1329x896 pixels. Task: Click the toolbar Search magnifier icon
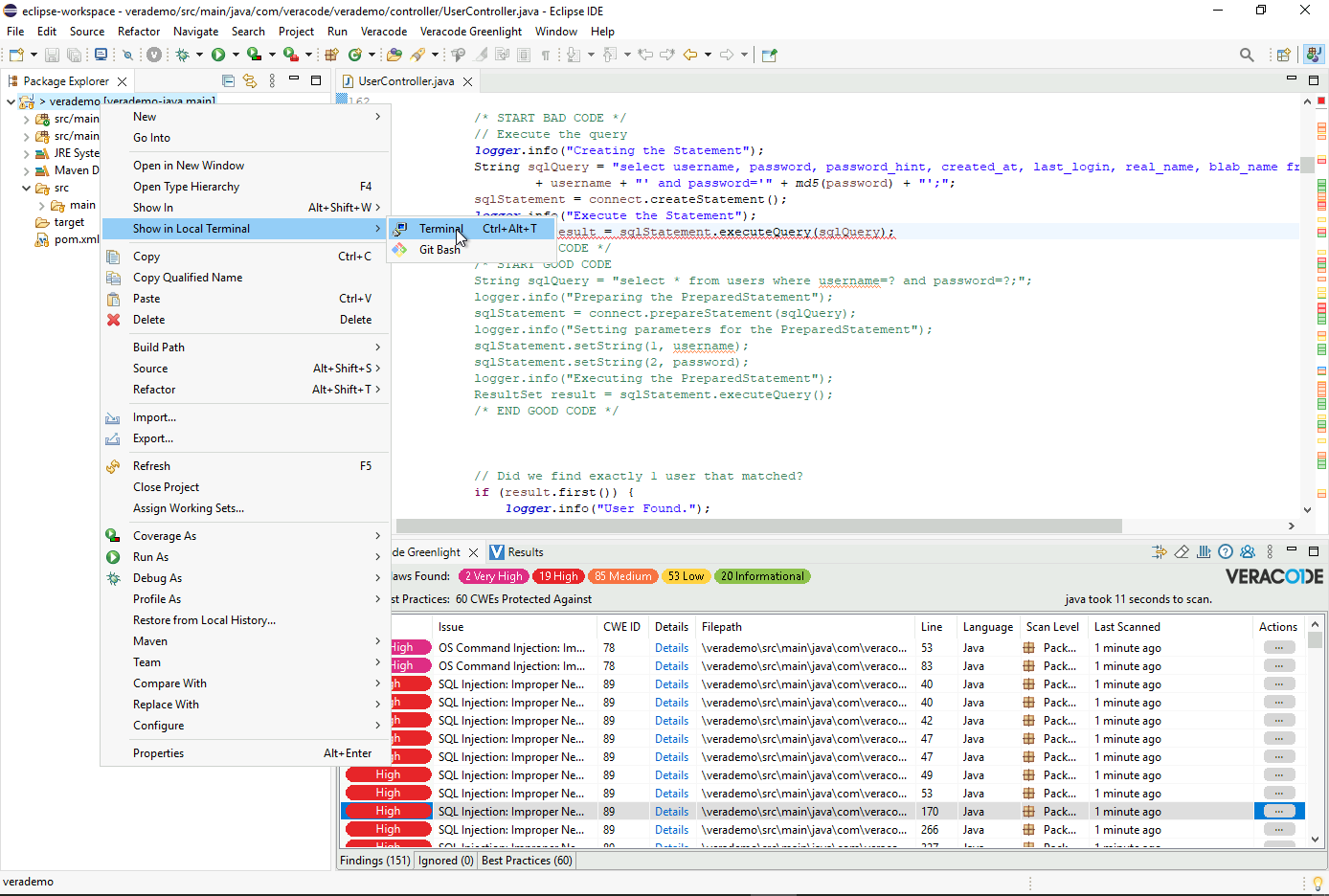1247,55
